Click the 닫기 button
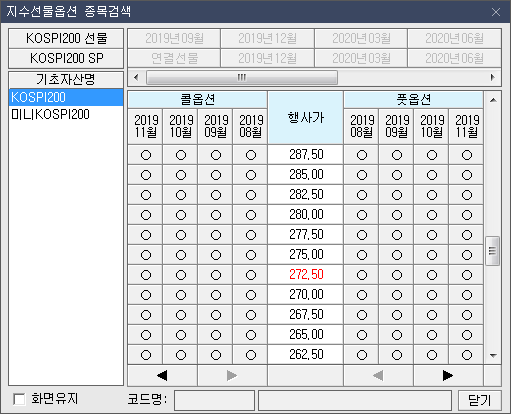Viewport: 511px width, 414px height. click(480, 400)
